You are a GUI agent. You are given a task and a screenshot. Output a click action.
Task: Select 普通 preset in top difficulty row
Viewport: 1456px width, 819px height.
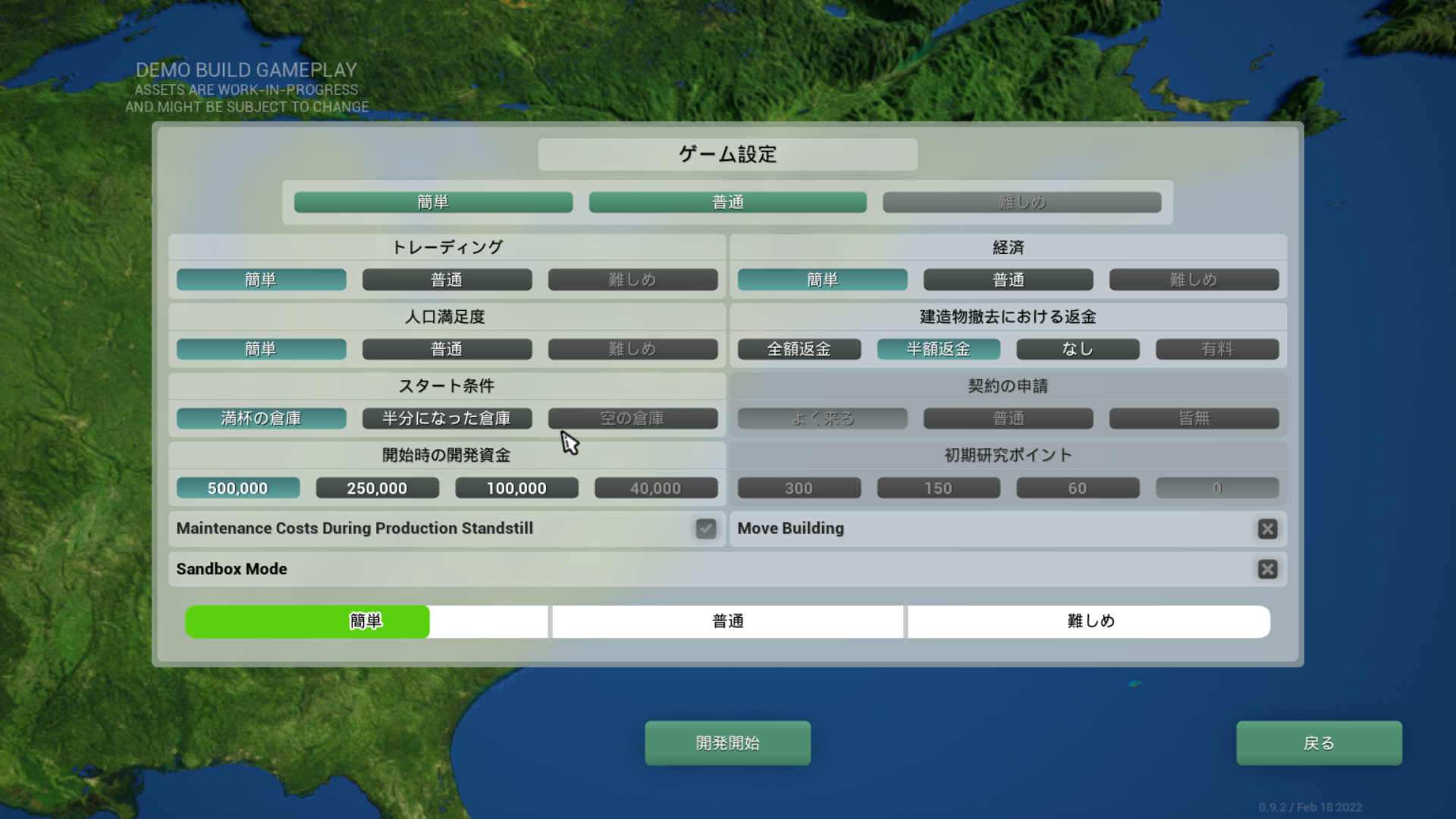727,202
